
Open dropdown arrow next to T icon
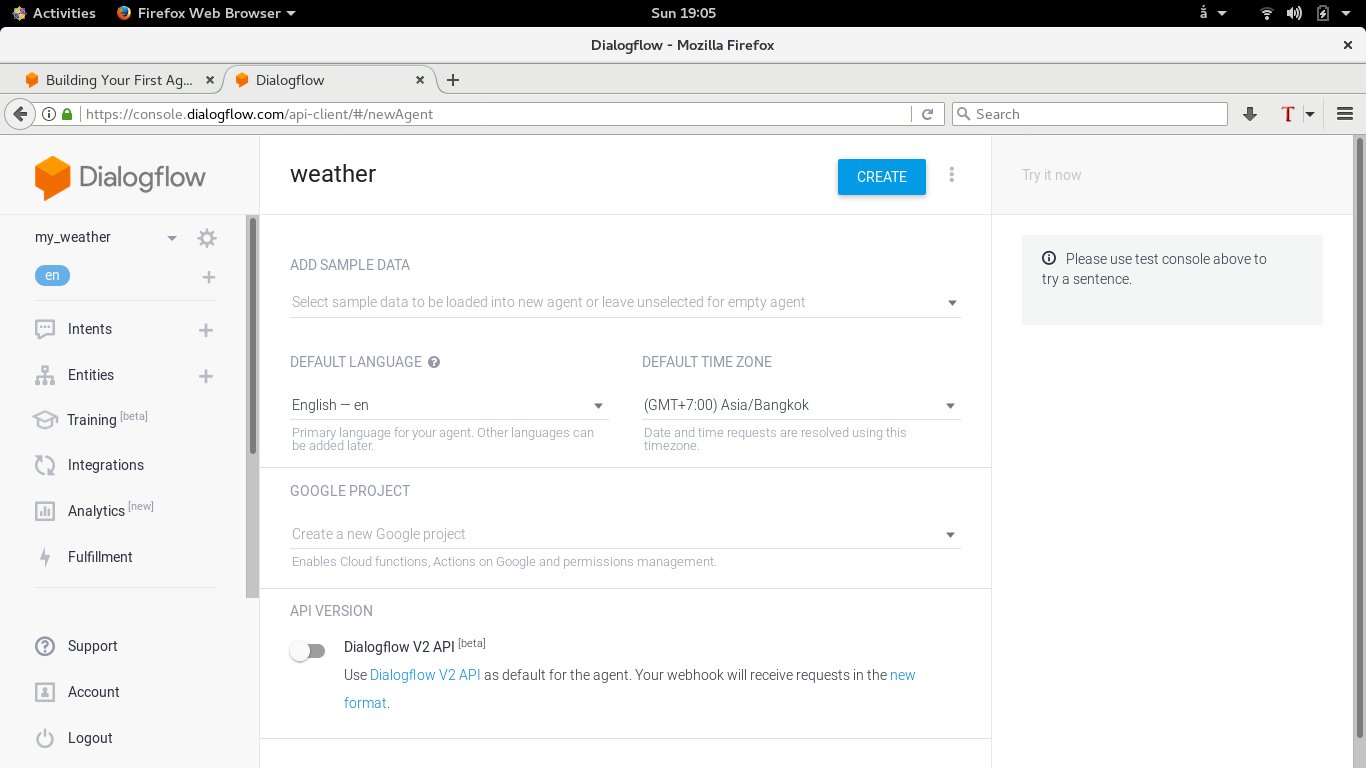point(1310,114)
